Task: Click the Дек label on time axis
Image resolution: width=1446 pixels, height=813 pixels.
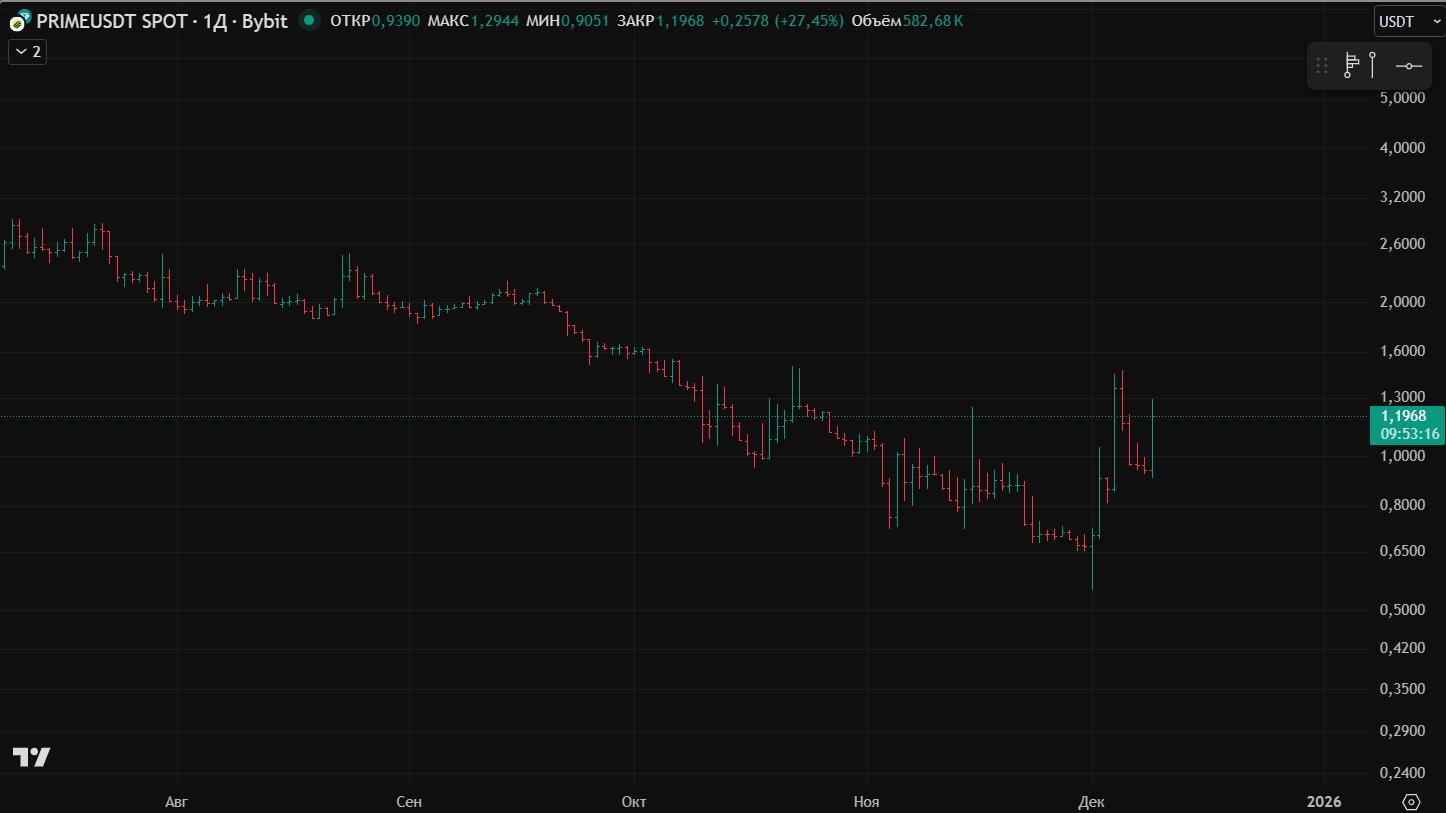Action: (x=1092, y=801)
